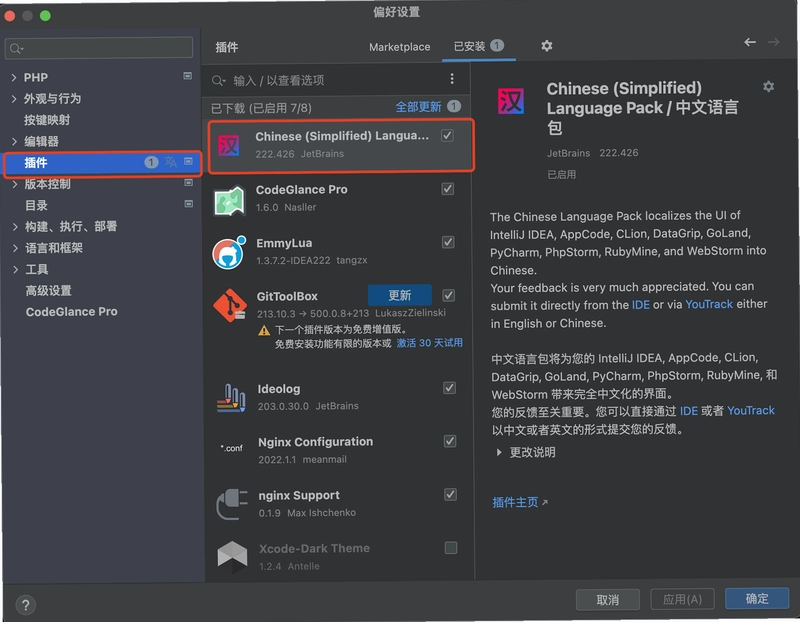Click the CodeGlance Pro map icon
Image resolution: width=800 pixels, height=622 pixels.
click(229, 201)
